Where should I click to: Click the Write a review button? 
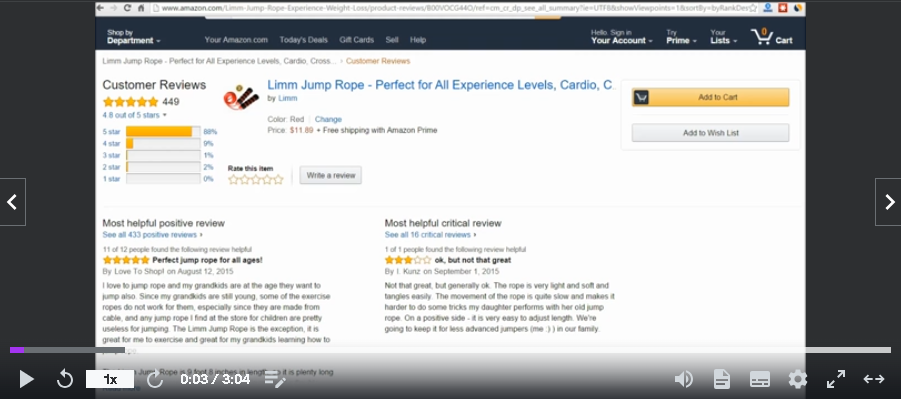coord(330,175)
